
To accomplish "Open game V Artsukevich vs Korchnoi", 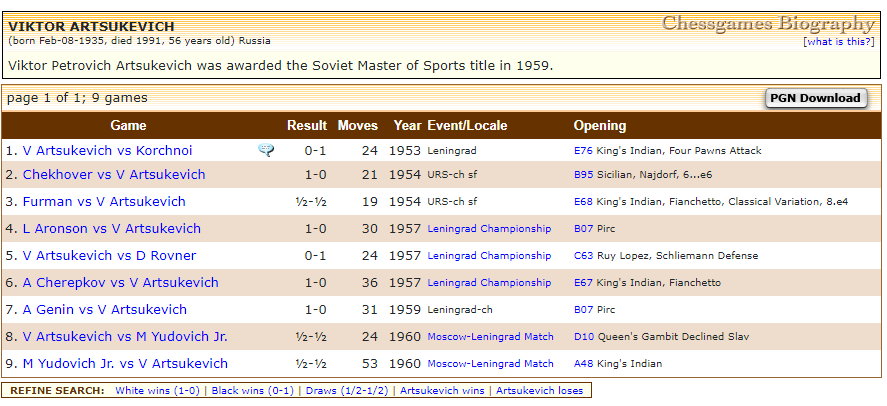I will 107,150.
